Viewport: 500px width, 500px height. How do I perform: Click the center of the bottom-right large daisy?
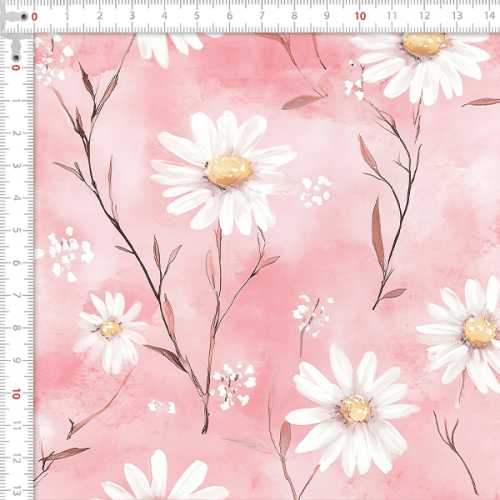[355, 409]
